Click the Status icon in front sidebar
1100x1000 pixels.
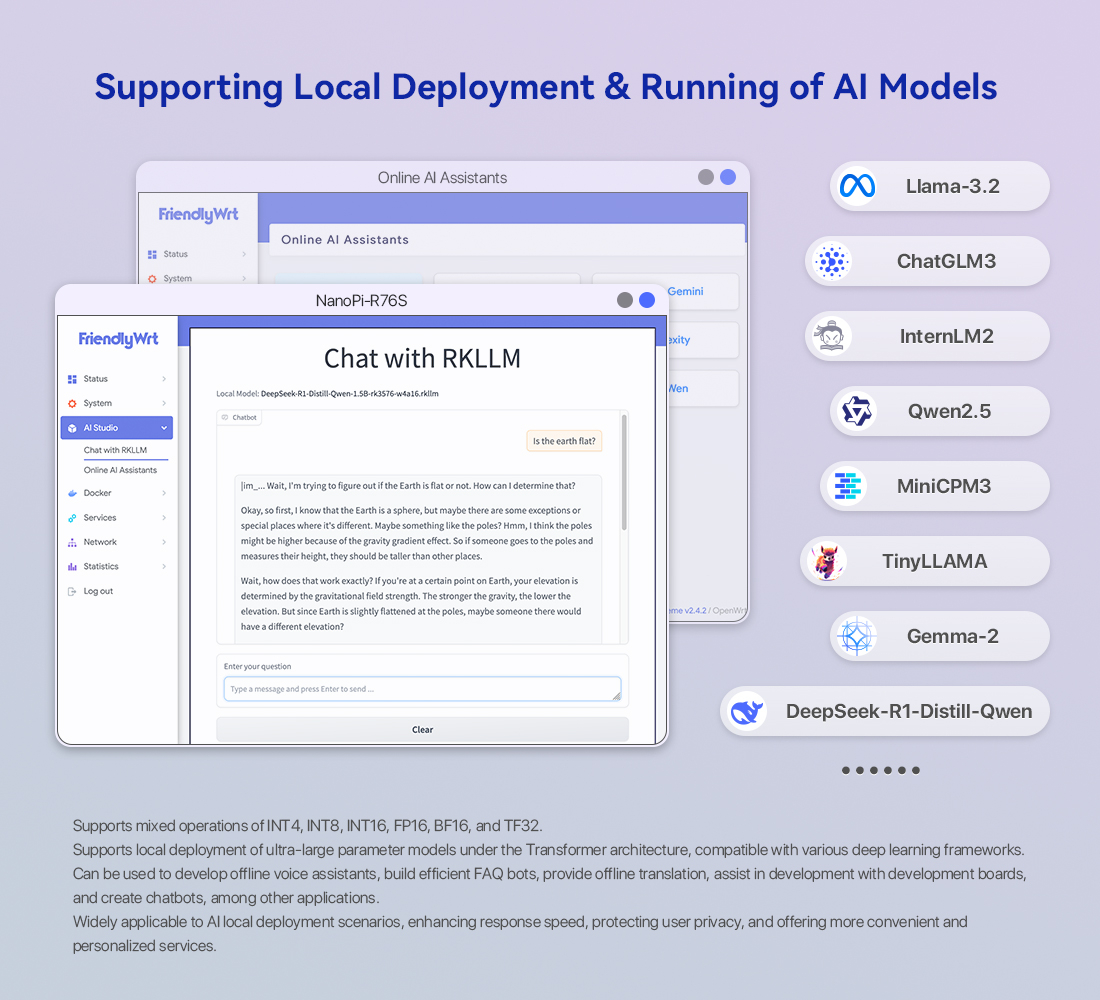point(72,379)
